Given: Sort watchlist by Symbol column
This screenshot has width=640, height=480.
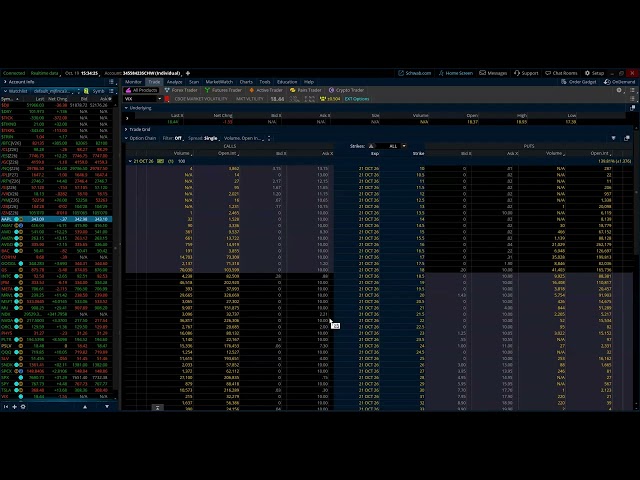Looking at the screenshot, I should coord(9,99).
